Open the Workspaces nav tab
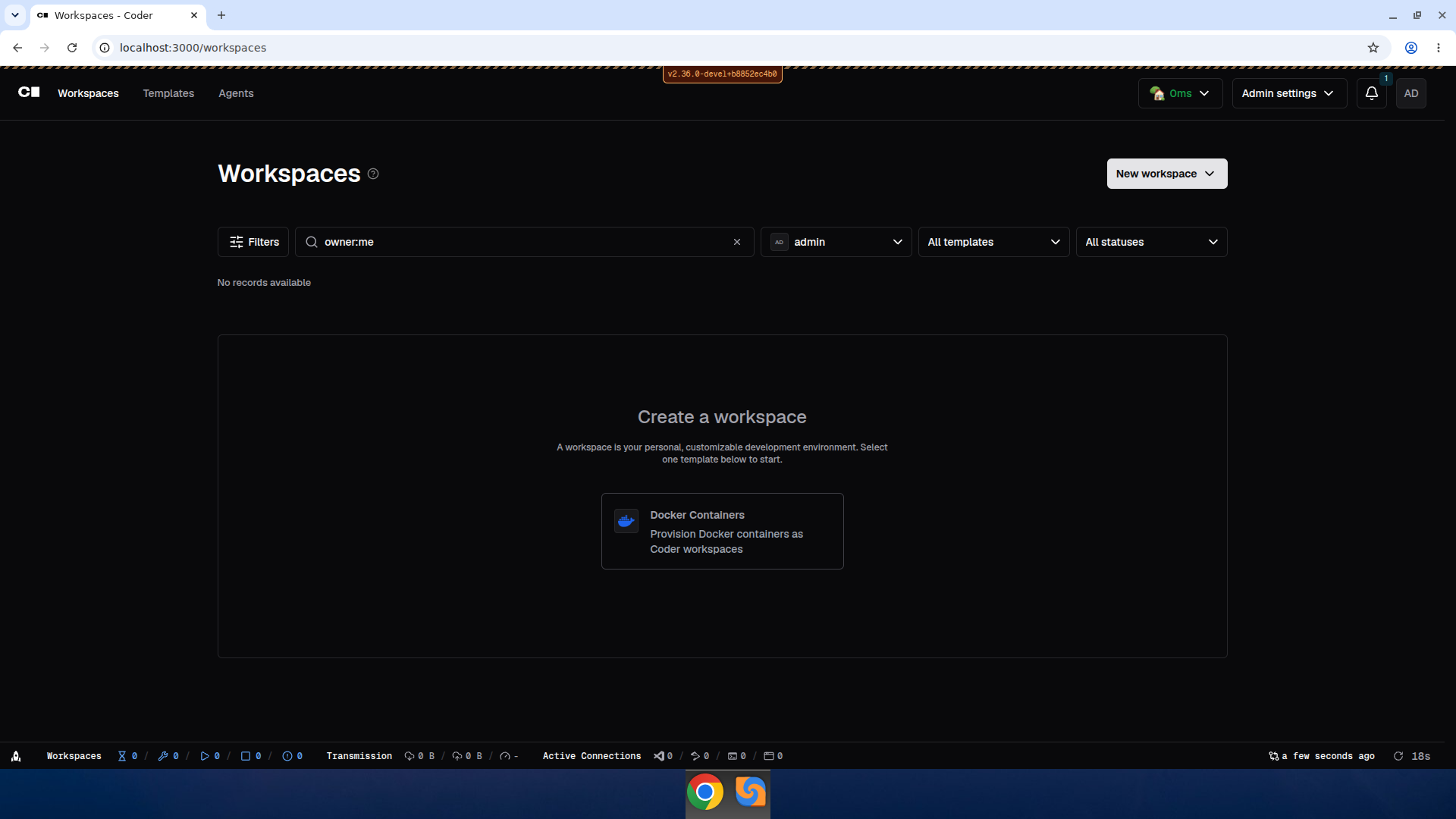 88,93
